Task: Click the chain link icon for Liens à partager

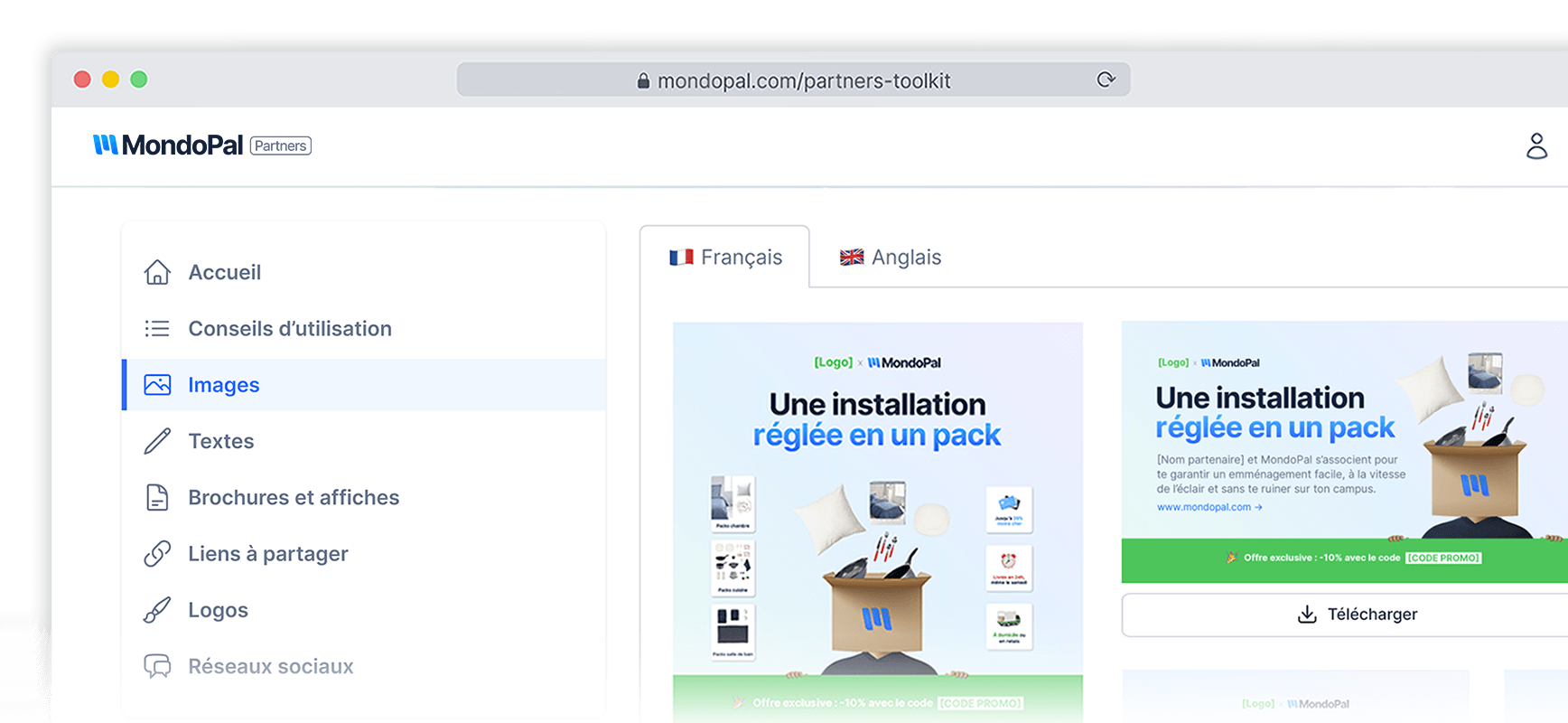Action: click(157, 554)
